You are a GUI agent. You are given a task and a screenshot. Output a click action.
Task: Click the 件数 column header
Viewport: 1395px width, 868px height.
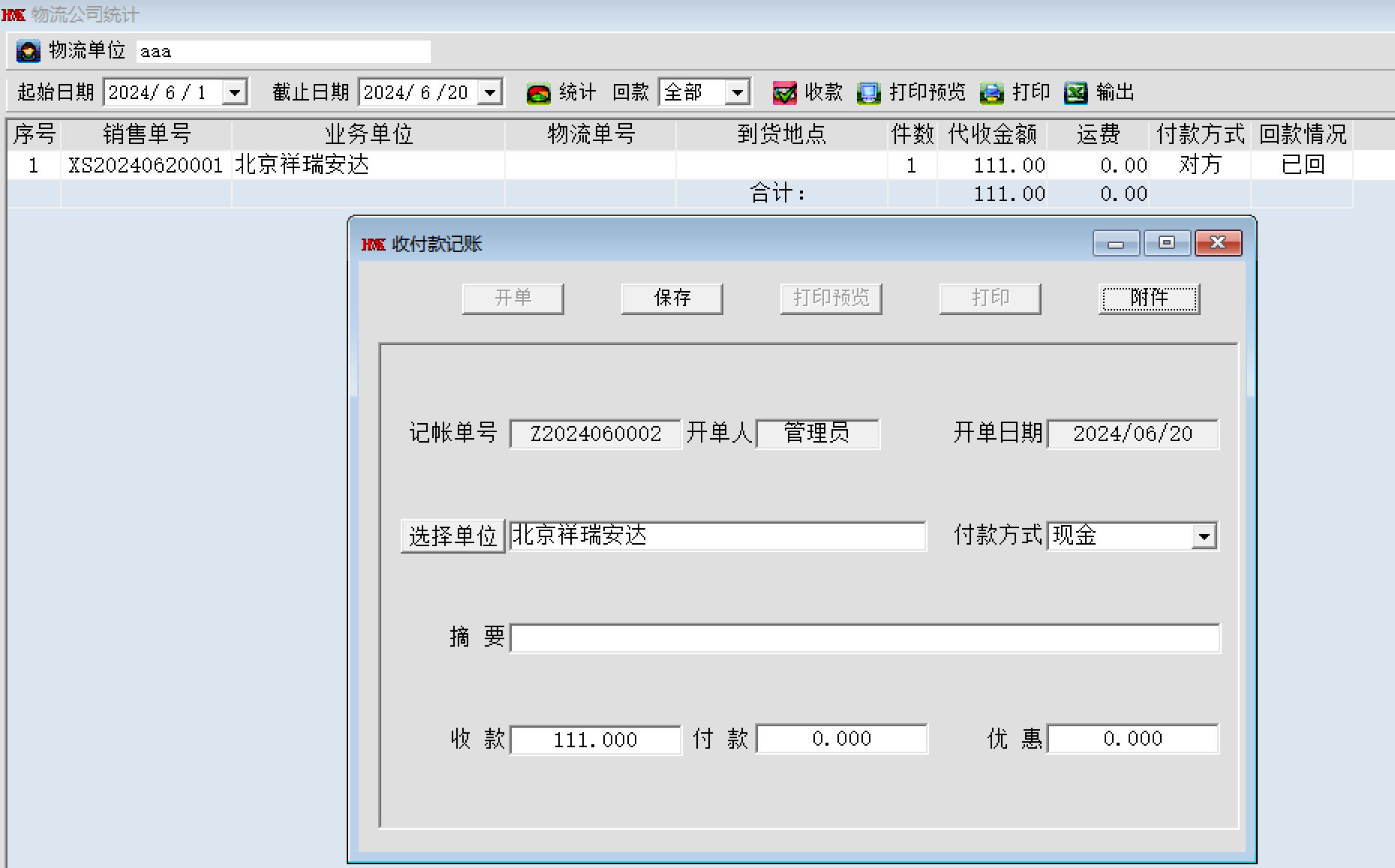pos(912,134)
